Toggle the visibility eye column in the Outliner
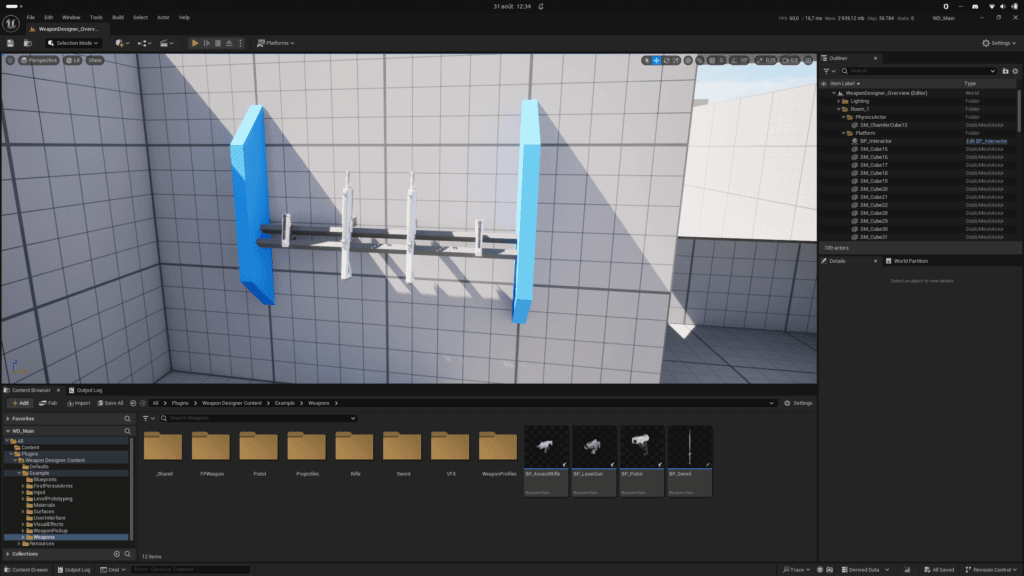 (x=824, y=84)
